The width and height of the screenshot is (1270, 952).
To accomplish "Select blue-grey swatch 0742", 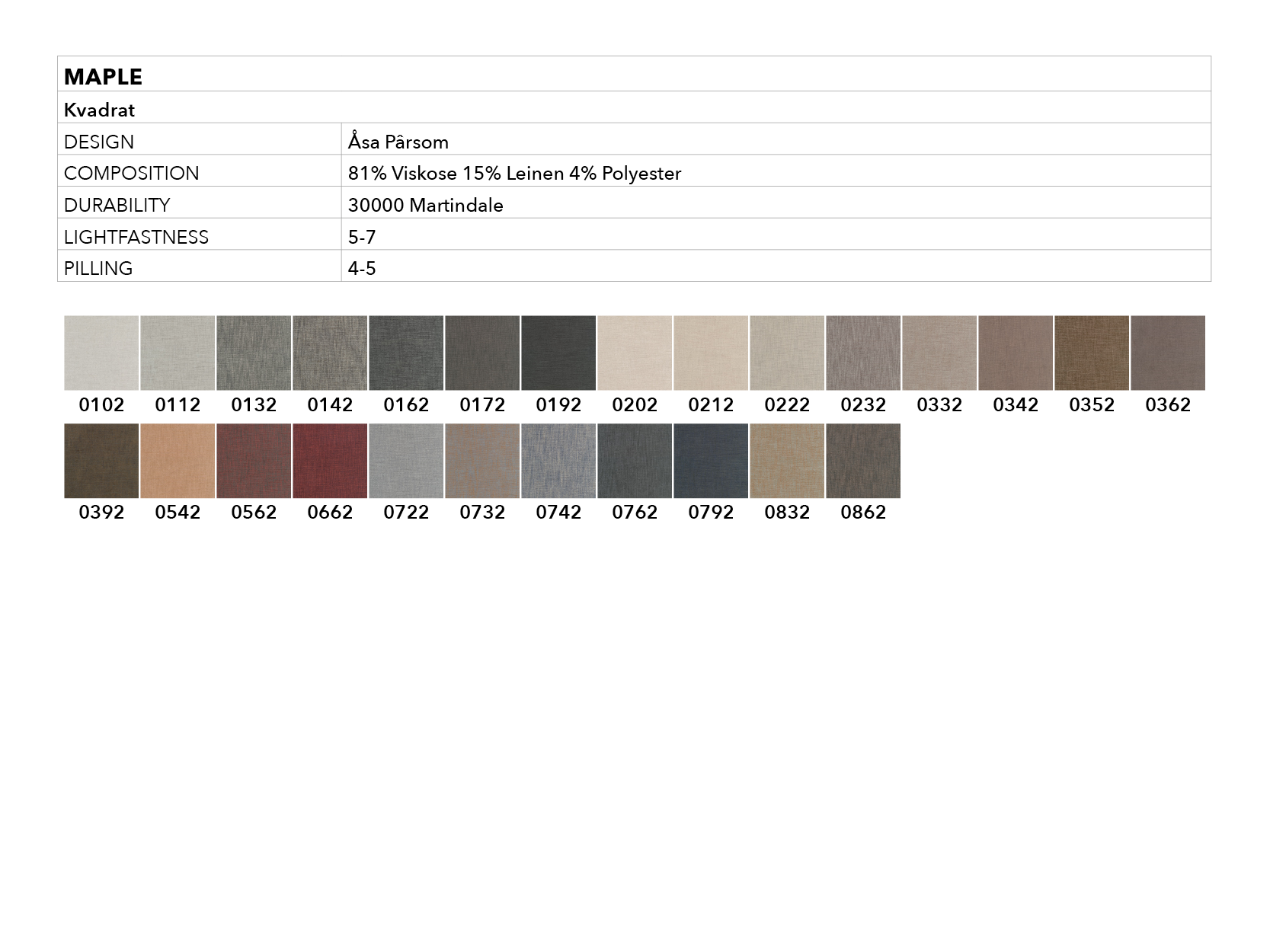I will point(558,461).
